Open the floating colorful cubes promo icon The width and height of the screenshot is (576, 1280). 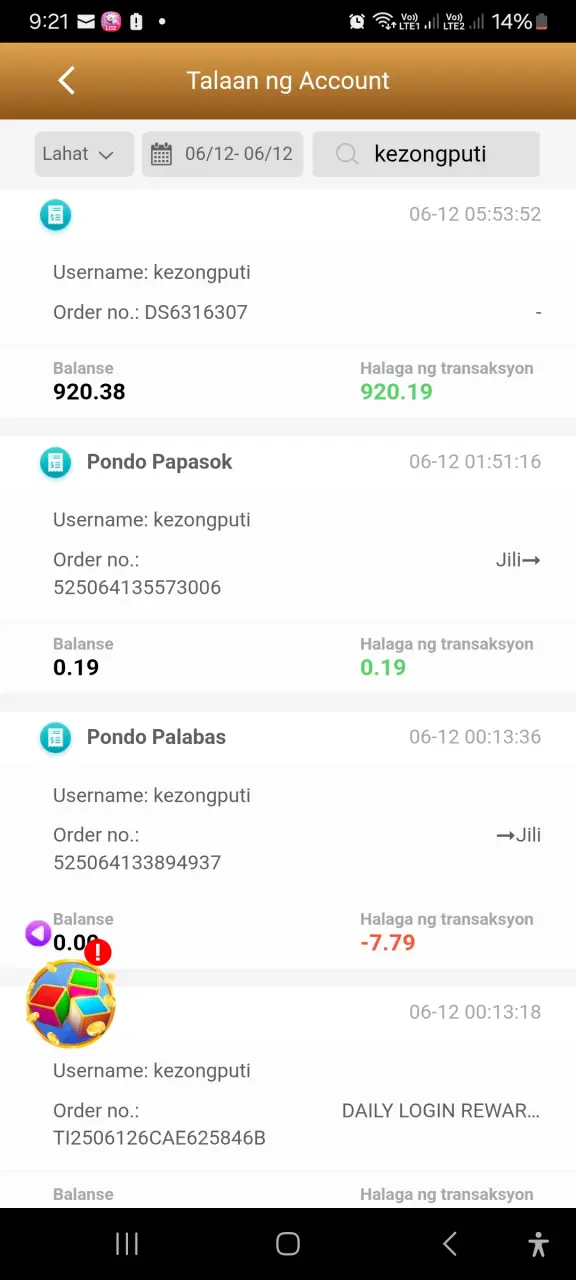coord(70,1004)
